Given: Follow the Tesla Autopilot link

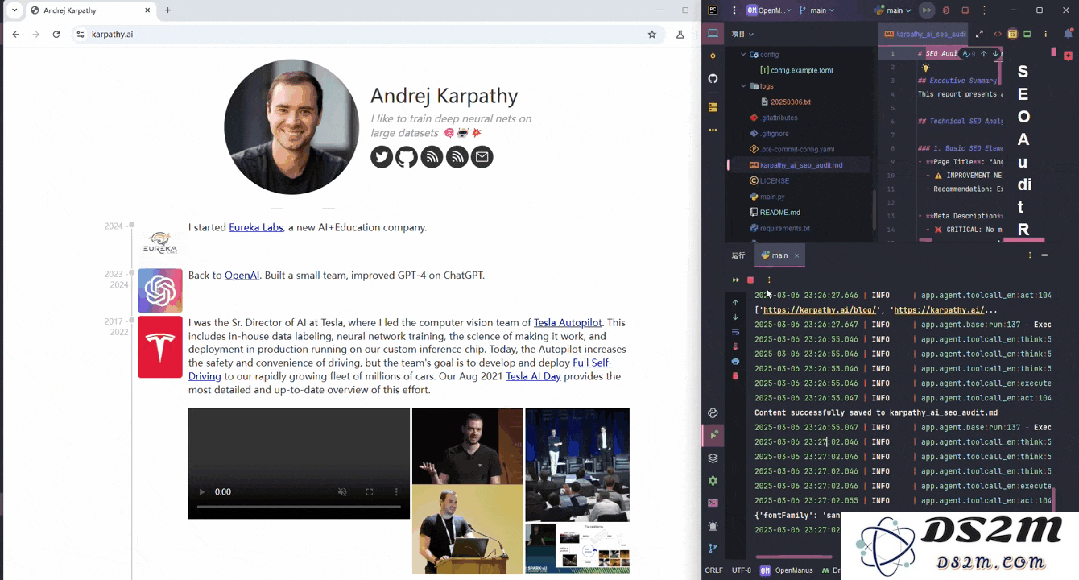Looking at the screenshot, I should [x=568, y=322].
